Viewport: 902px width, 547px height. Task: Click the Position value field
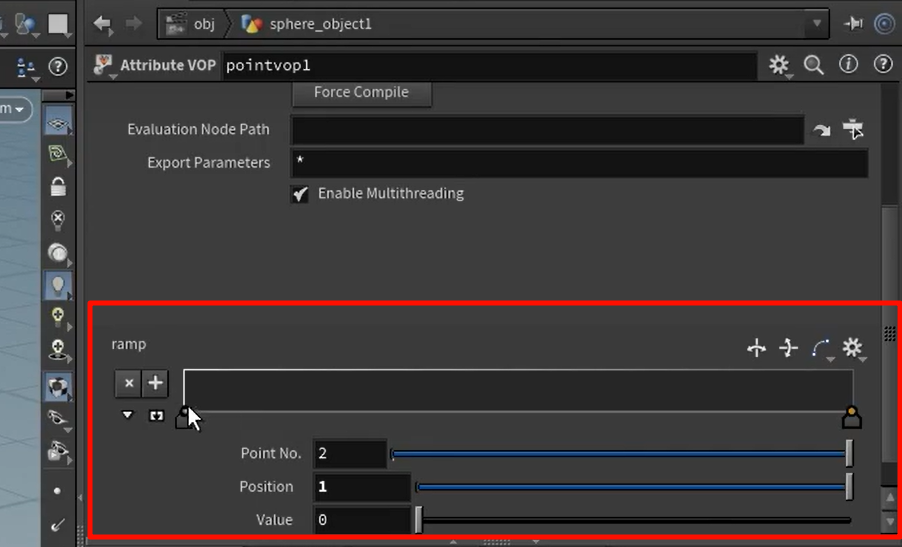[362, 487]
